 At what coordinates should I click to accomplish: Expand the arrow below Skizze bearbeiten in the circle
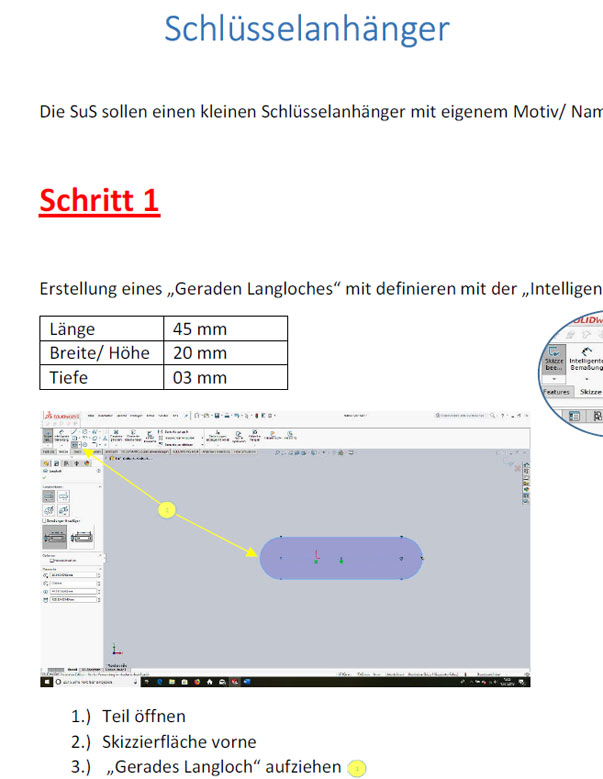(554, 379)
